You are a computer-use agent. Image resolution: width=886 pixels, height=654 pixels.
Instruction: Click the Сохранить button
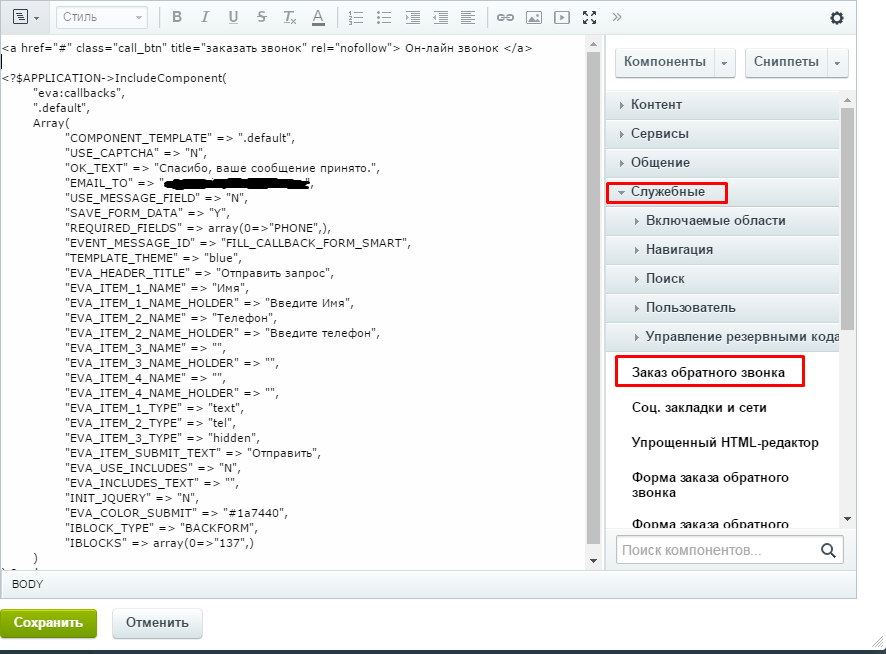48,623
